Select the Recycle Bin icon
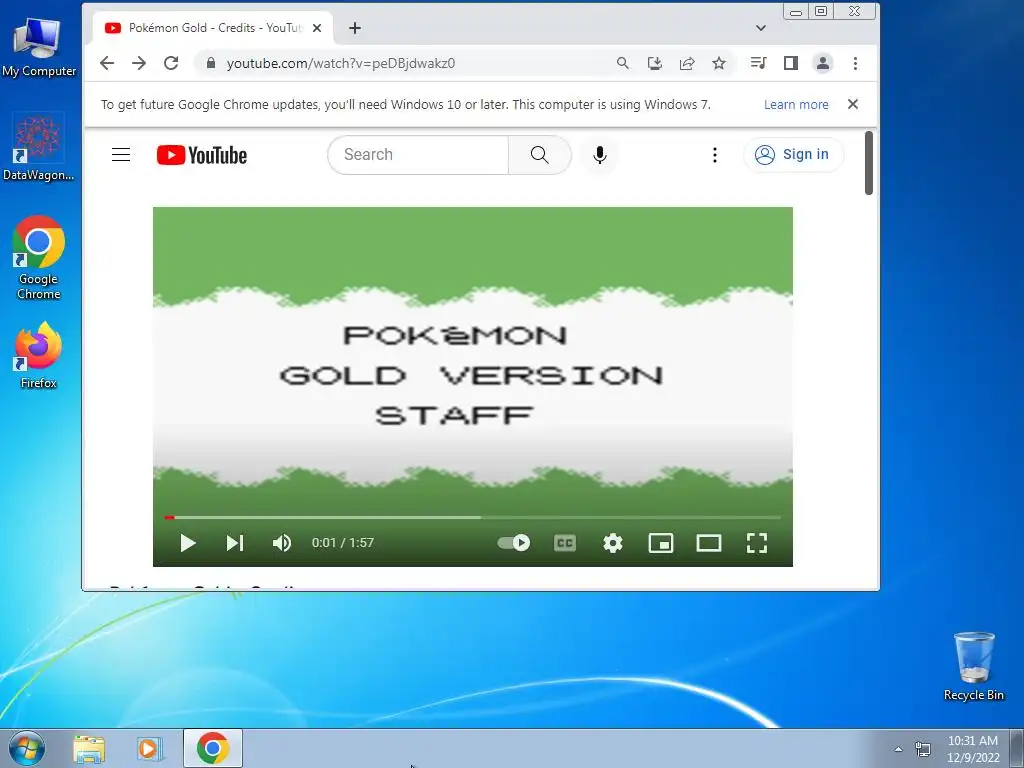Viewport: 1024px width, 768px height. pyautogui.click(x=974, y=667)
